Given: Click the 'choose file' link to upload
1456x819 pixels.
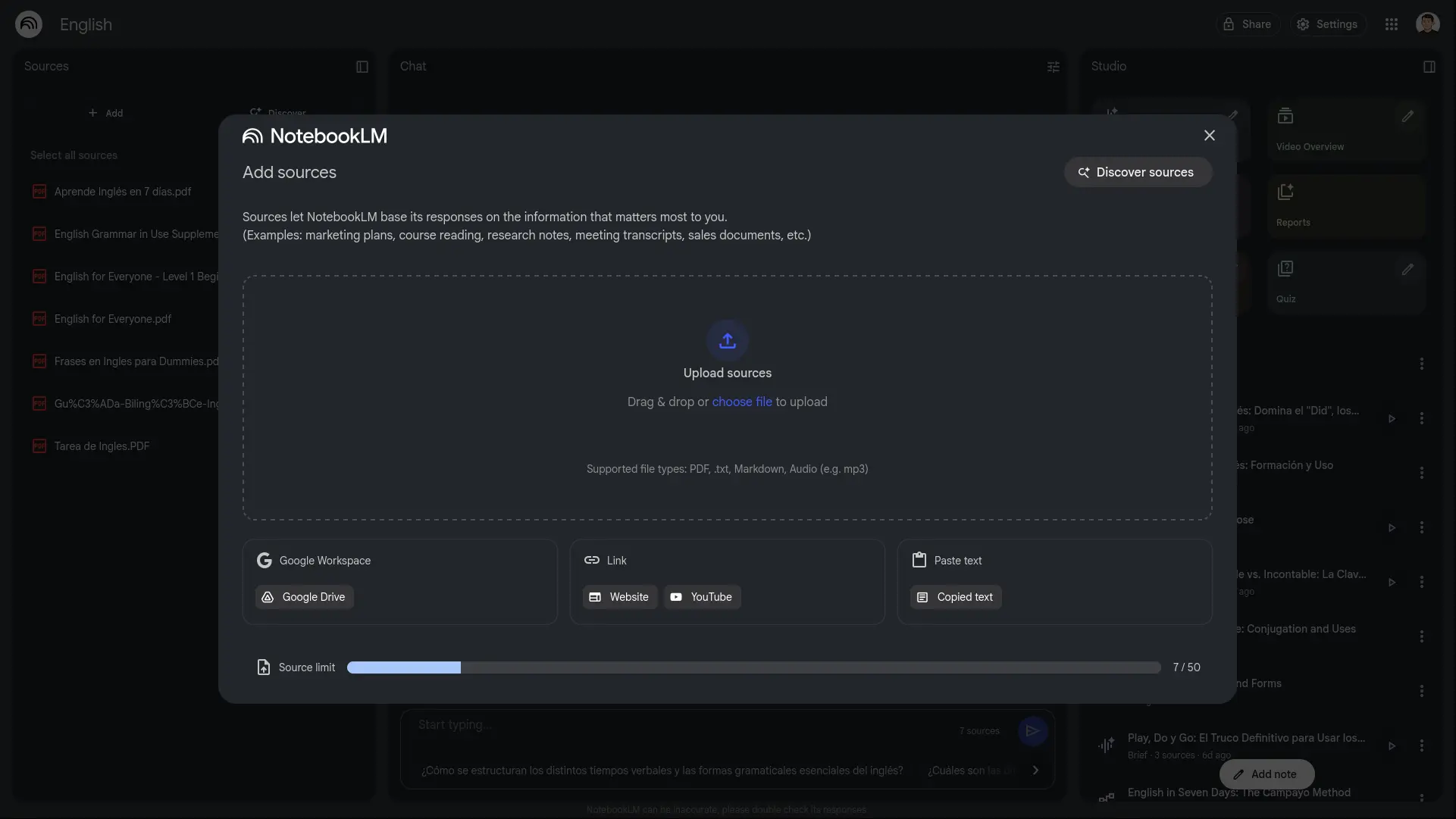Looking at the screenshot, I should point(742,402).
